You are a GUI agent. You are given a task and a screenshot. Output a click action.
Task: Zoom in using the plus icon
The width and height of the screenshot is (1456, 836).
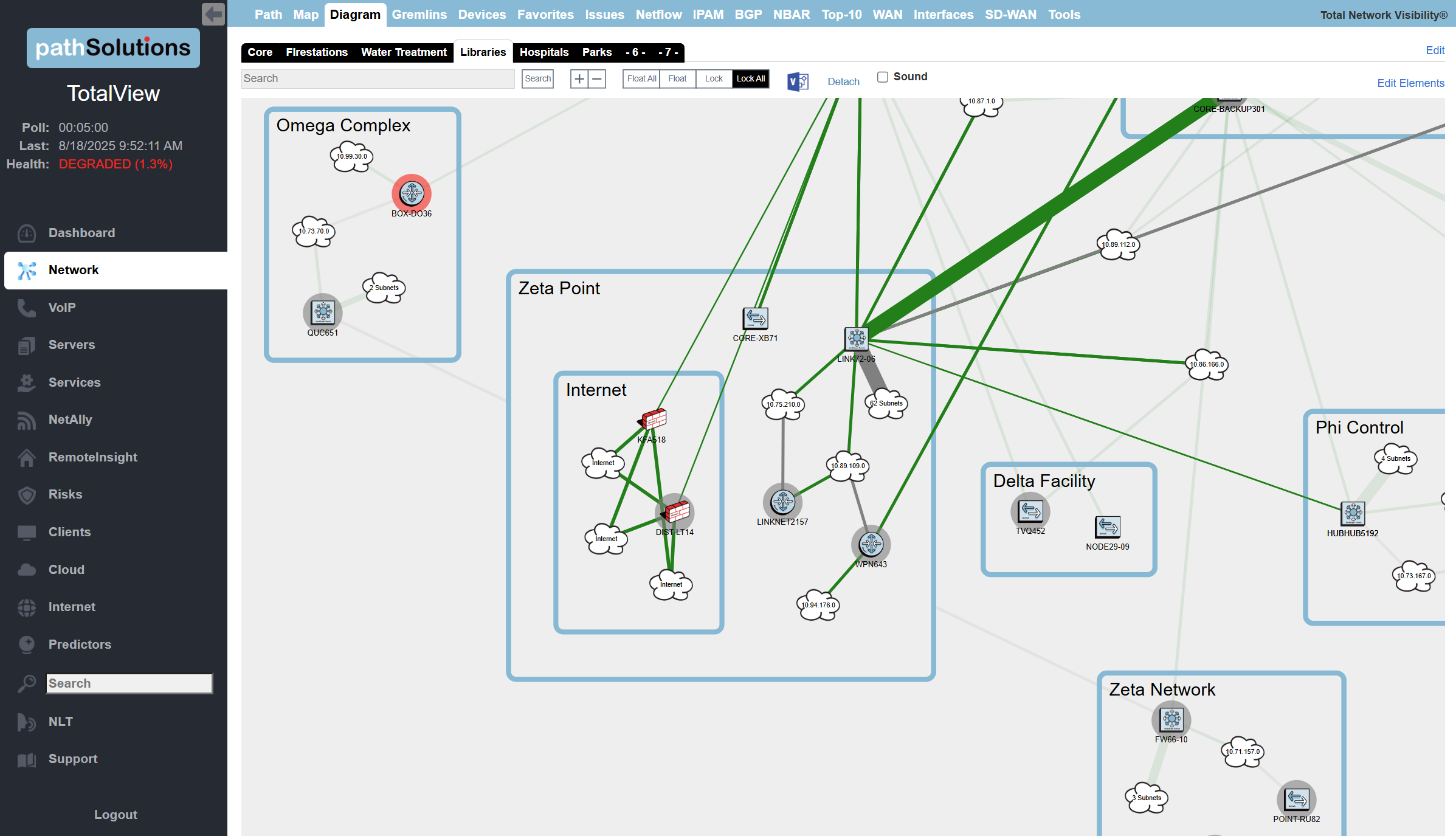[579, 78]
